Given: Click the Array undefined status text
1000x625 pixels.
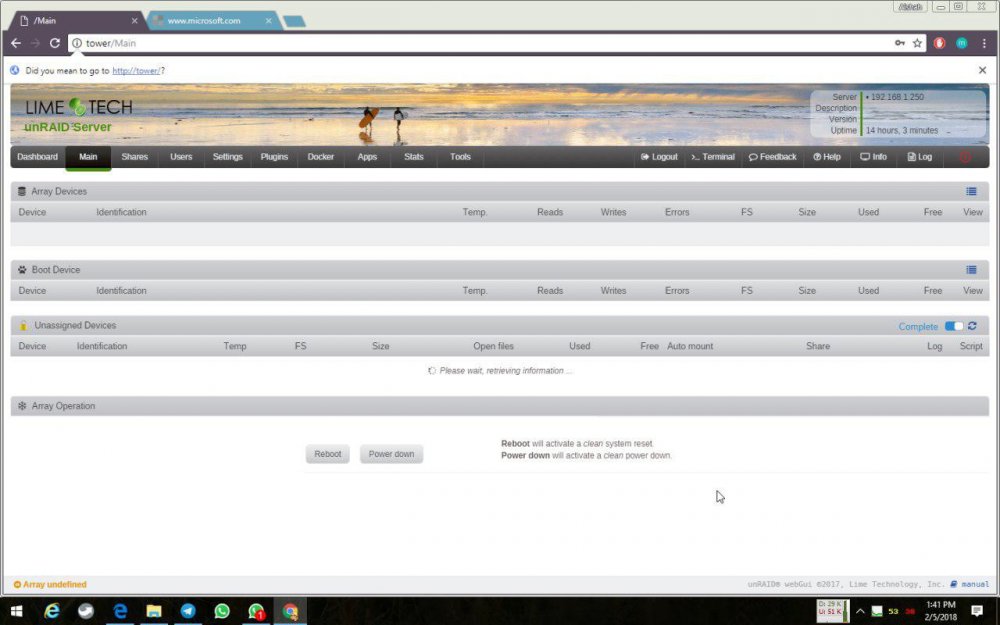Looking at the screenshot, I should coord(50,584).
